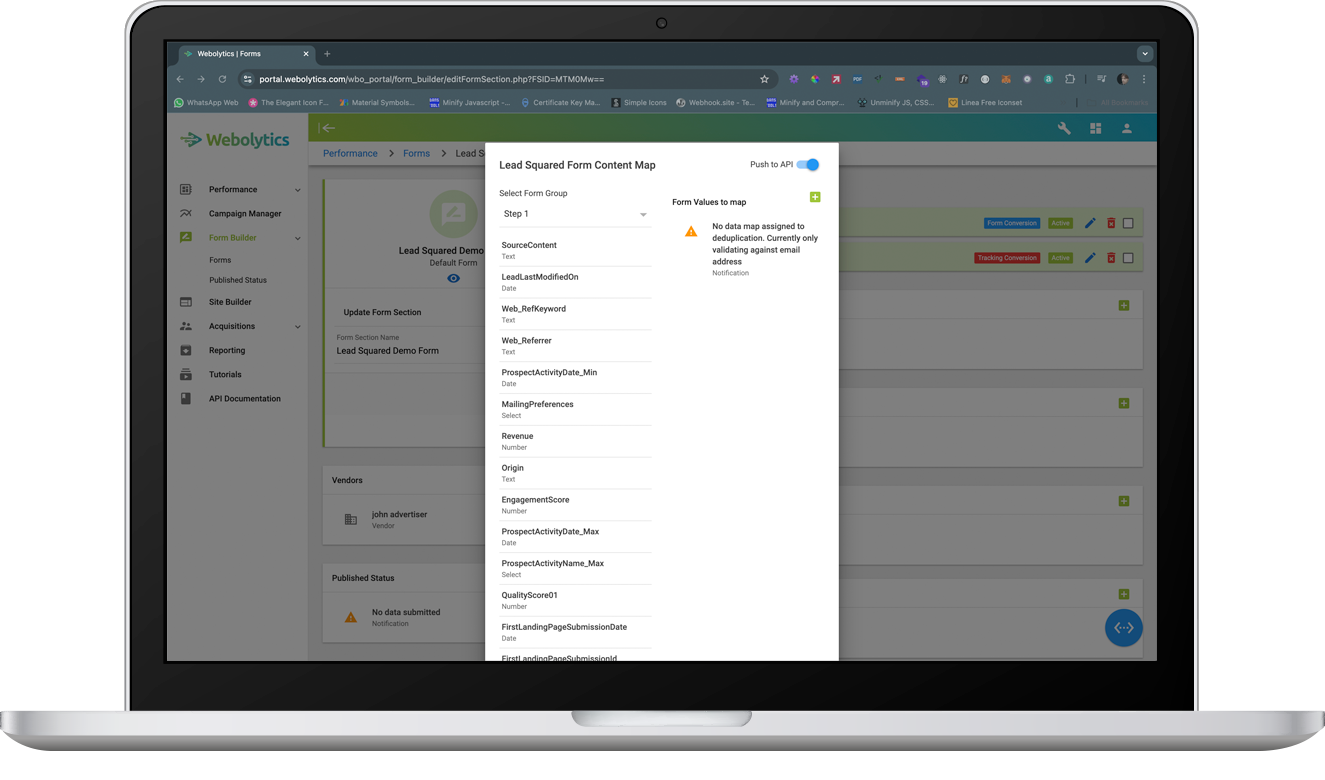Edit the Form Conversion row
This screenshot has height=780, width=1325.
[1090, 223]
